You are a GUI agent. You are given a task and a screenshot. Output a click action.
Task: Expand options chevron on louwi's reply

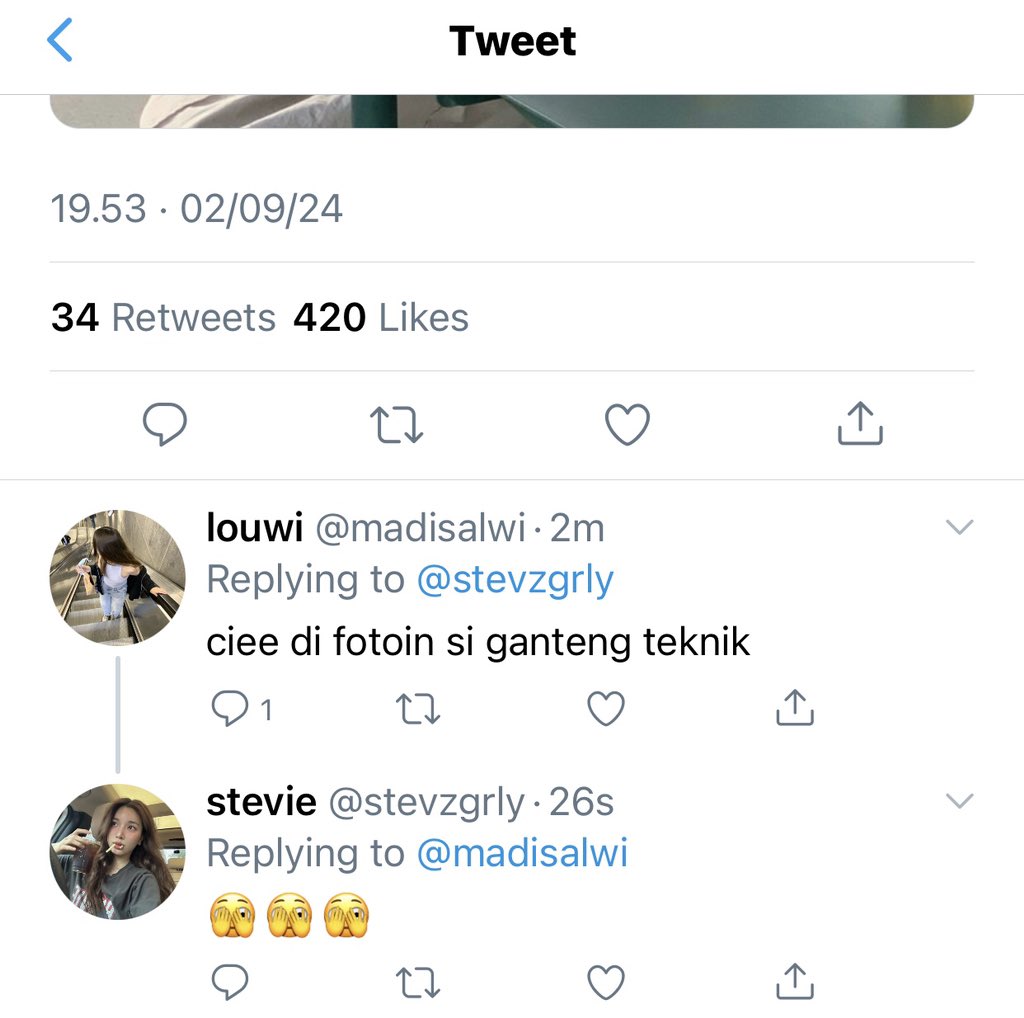pyautogui.click(x=959, y=527)
